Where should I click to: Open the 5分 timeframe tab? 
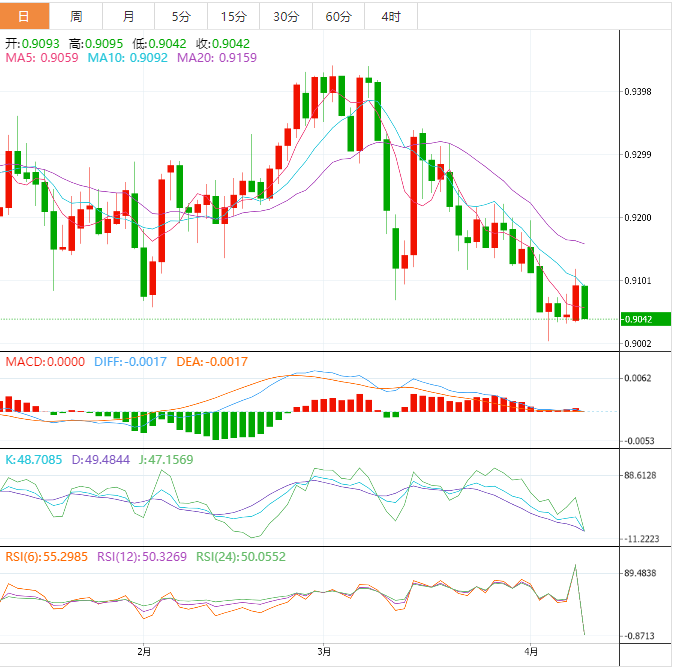pos(181,16)
